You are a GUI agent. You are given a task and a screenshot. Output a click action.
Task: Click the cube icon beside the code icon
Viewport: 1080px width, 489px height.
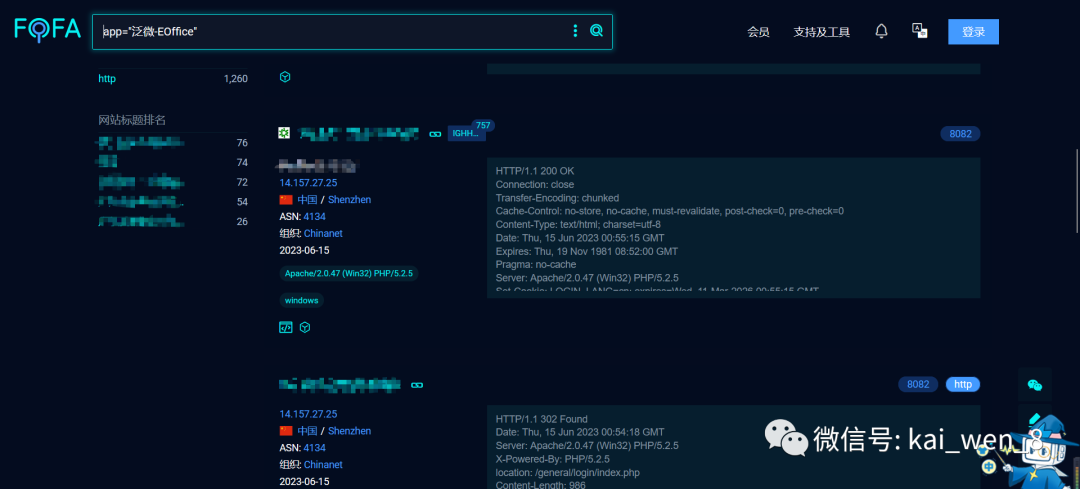305,327
